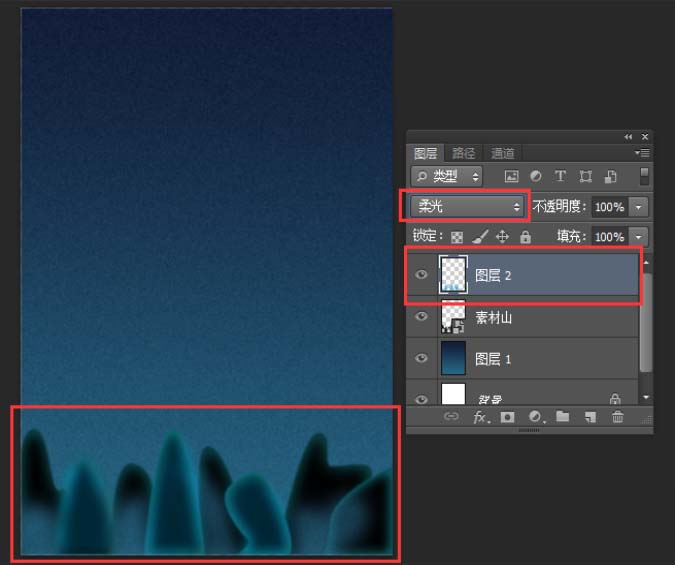The image size is (675, 565).
Task: Switch to the 路径 (Paths) tab
Action: pos(464,153)
